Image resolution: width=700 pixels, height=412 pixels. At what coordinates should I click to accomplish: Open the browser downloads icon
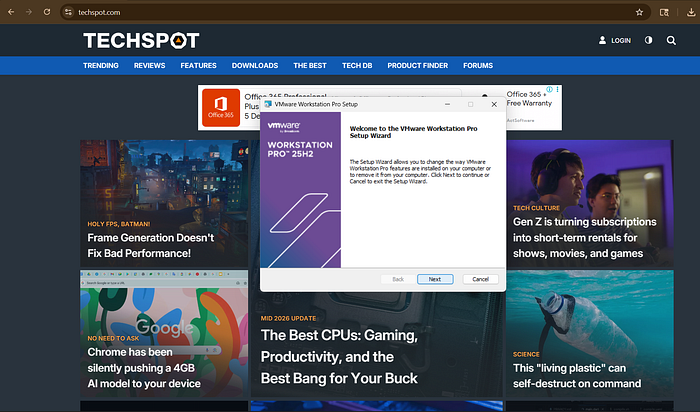coord(691,12)
